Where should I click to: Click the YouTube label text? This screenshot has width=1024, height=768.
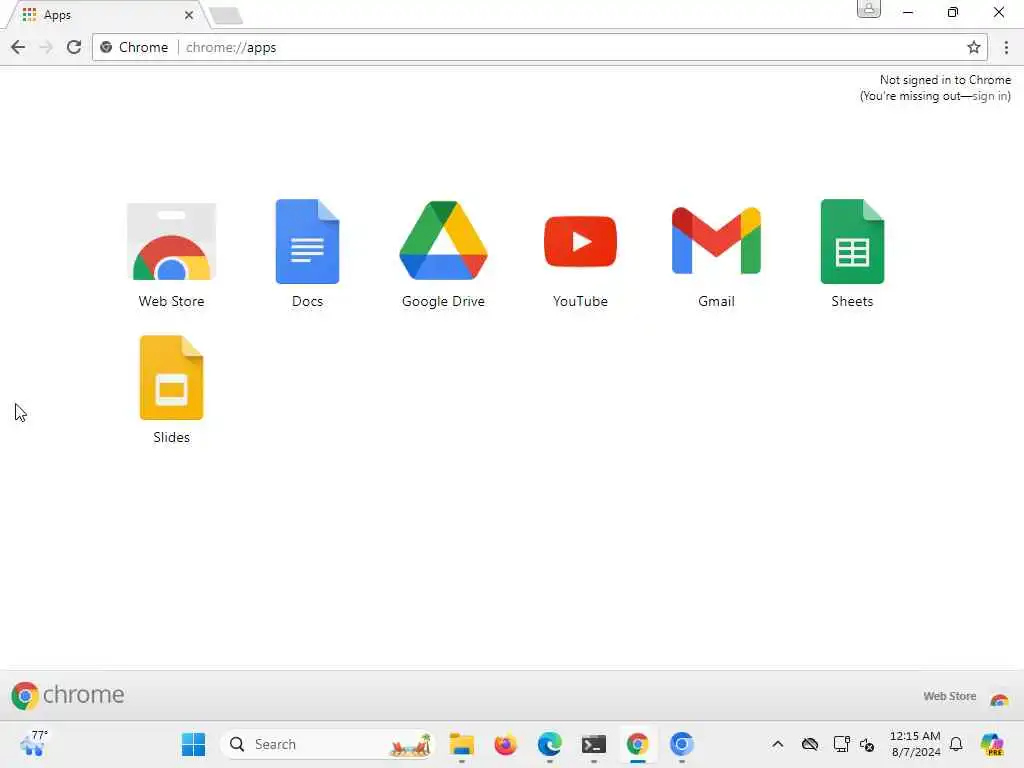pyautogui.click(x=580, y=301)
